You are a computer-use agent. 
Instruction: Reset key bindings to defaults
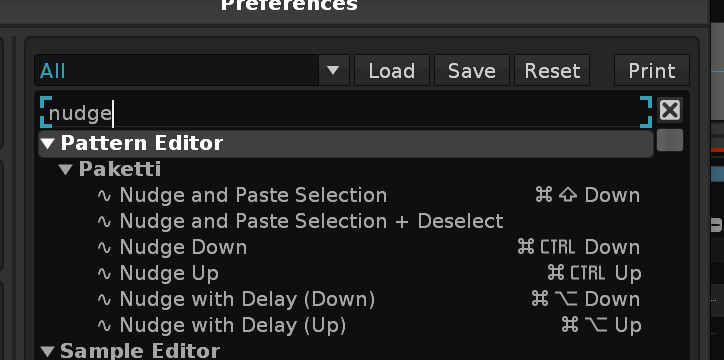(552, 70)
